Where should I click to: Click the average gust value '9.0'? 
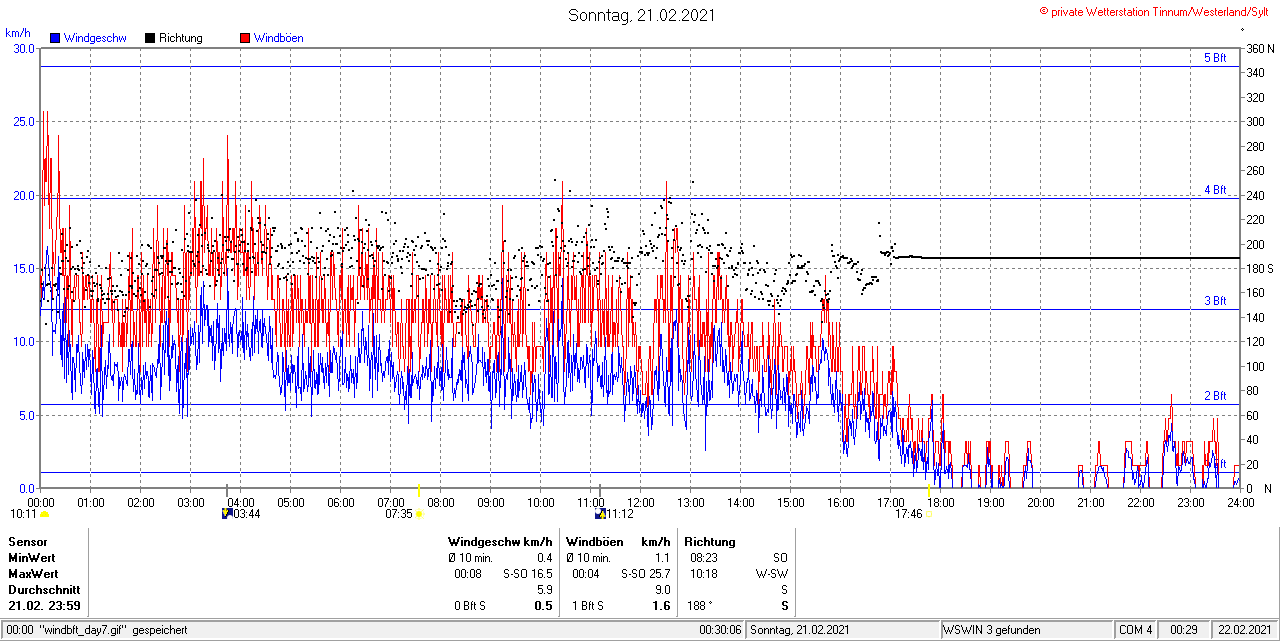point(662,590)
